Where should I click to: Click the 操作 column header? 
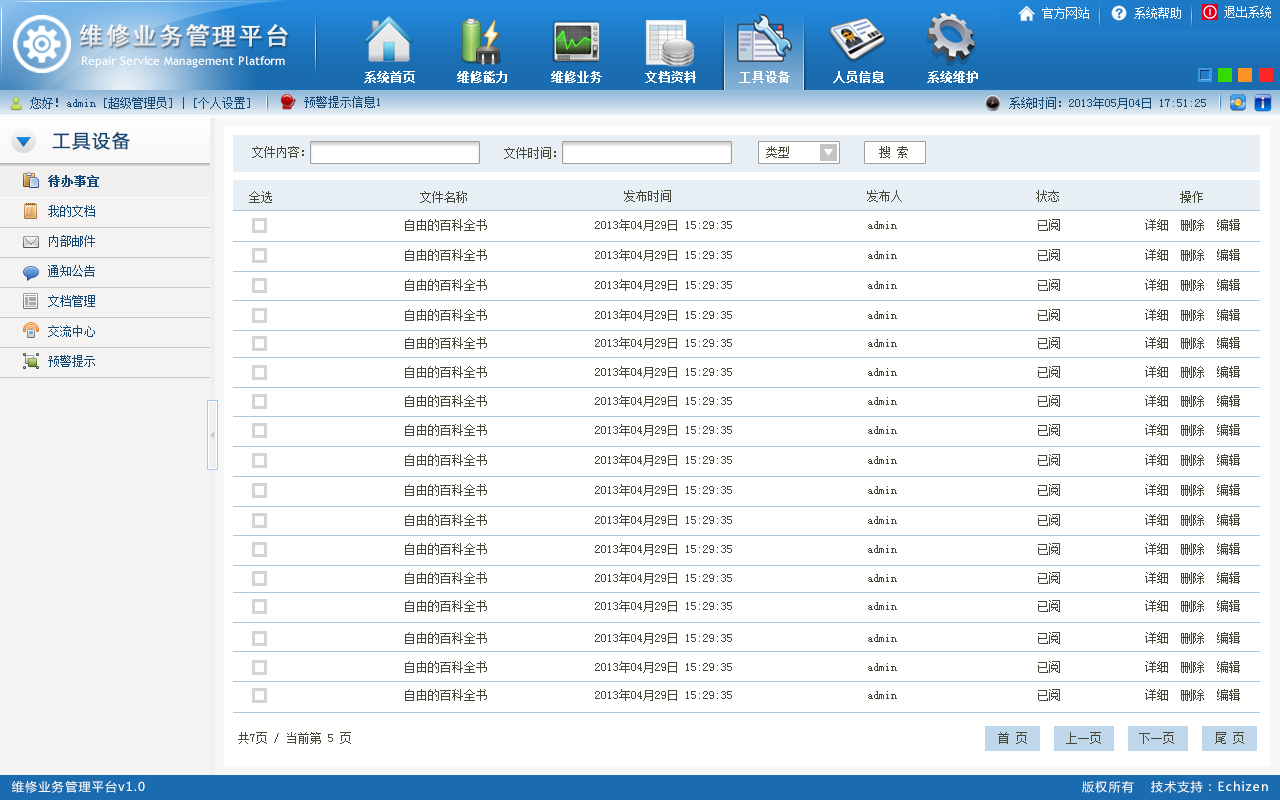[x=1192, y=197]
